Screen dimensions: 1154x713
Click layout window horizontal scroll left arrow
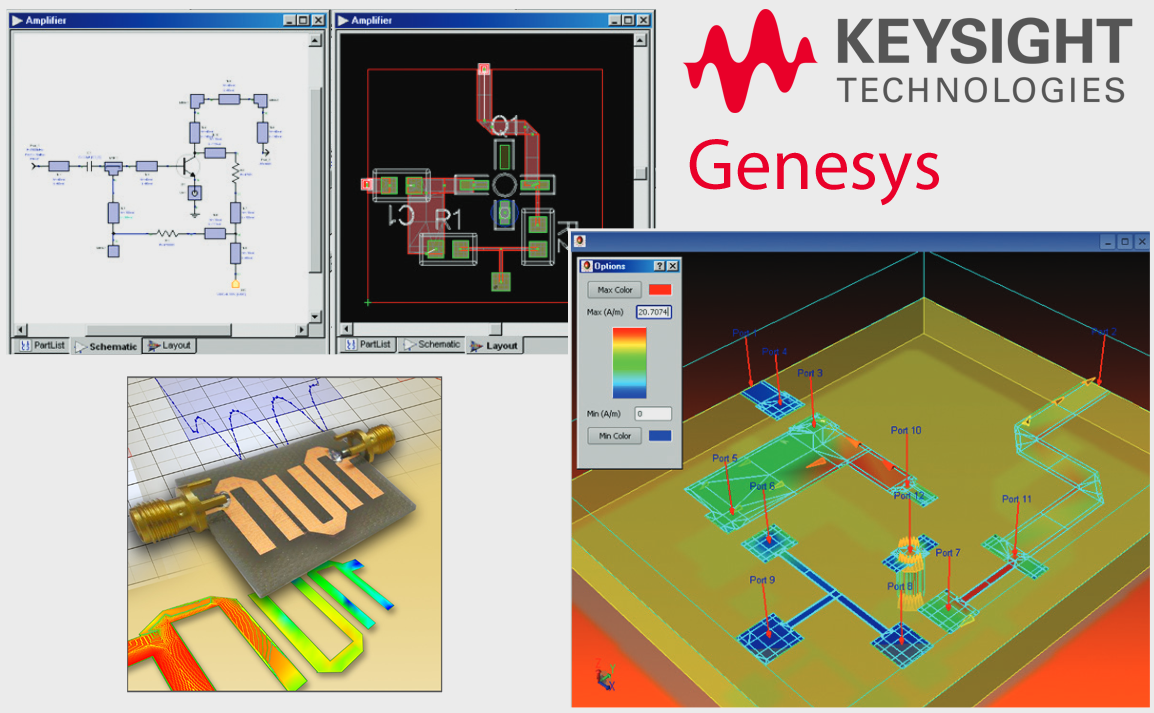(x=347, y=329)
